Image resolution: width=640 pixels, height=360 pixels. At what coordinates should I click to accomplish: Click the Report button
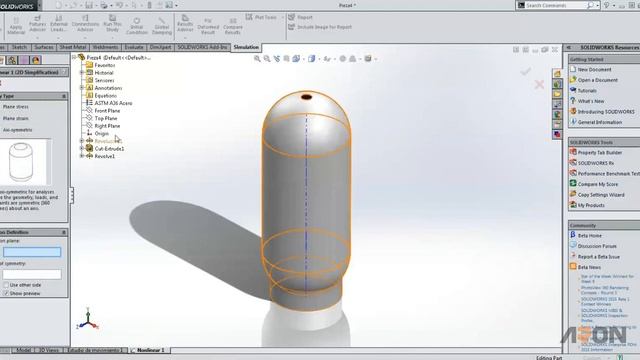point(300,17)
